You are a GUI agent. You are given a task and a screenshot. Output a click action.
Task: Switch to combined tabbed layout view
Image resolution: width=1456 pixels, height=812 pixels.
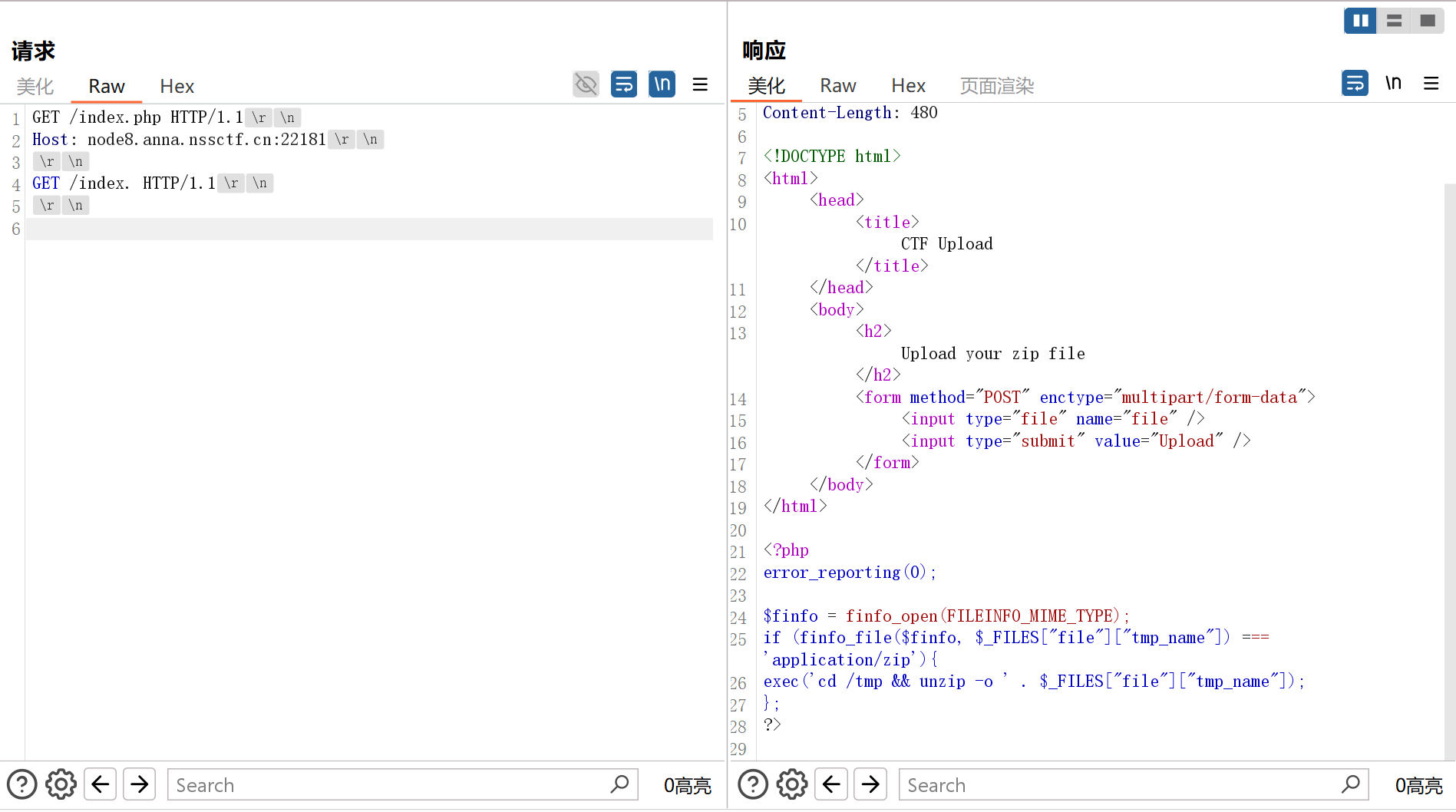1428,21
